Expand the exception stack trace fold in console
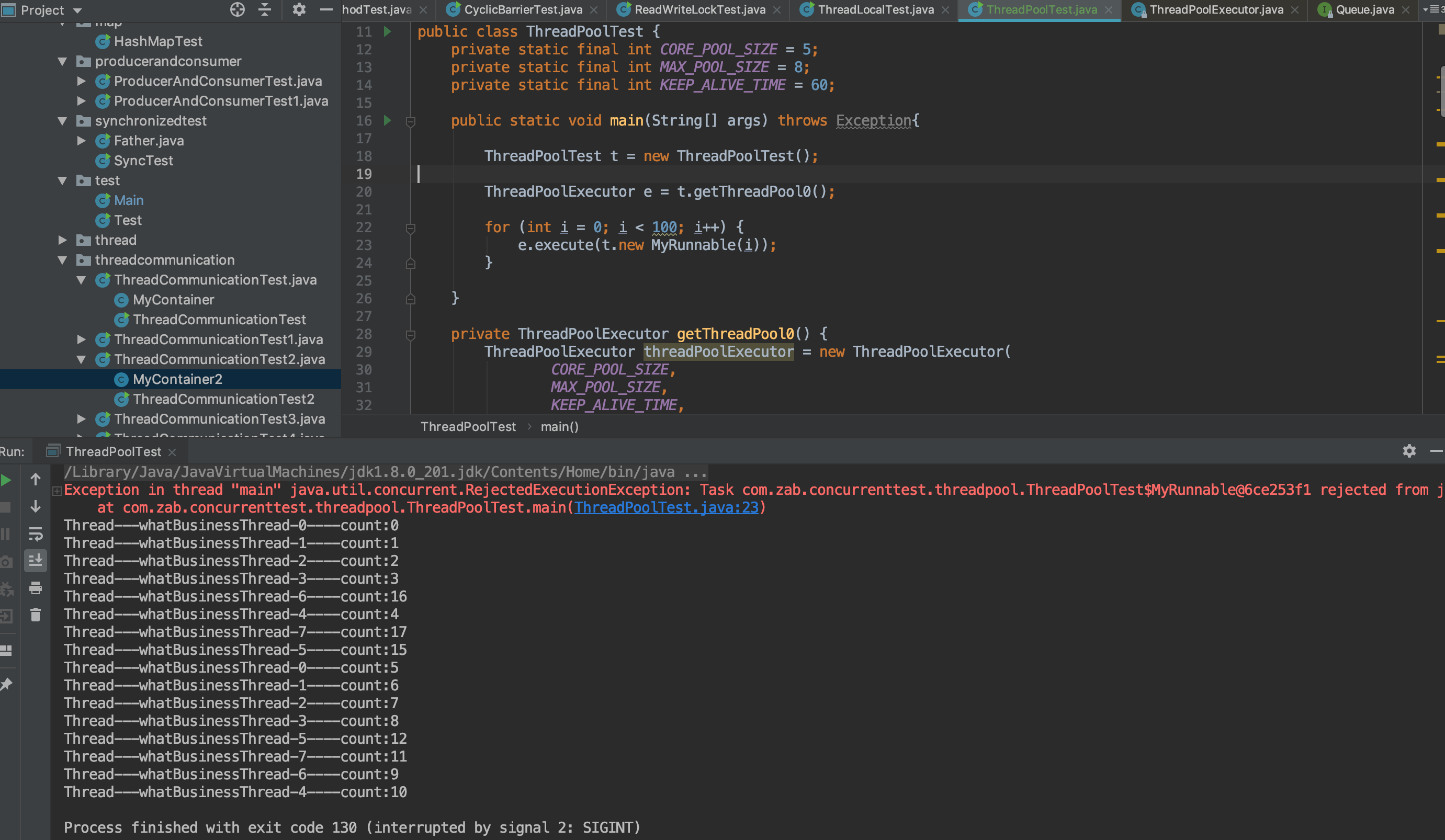The height and width of the screenshot is (840, 1445). click(x=57, y=490)
